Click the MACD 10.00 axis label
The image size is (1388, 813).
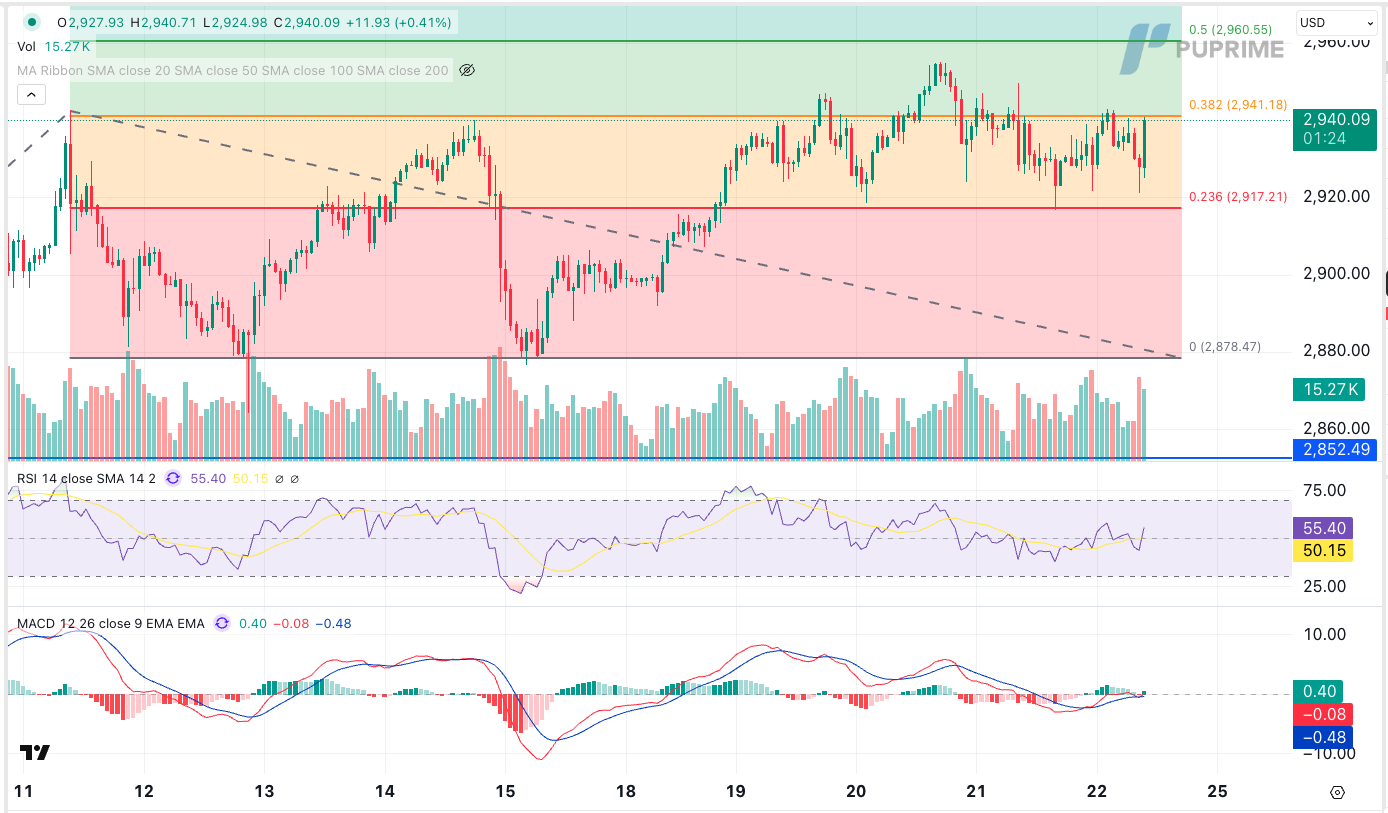pos(1326,634)
